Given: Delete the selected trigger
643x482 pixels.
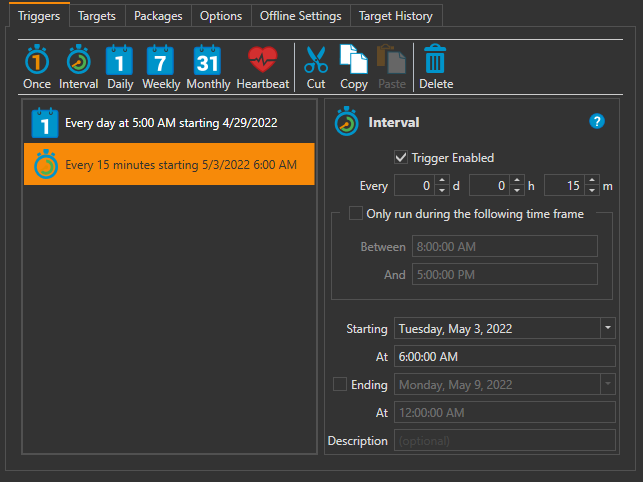Looking at the screenshot, I should [x=436, y=67].
